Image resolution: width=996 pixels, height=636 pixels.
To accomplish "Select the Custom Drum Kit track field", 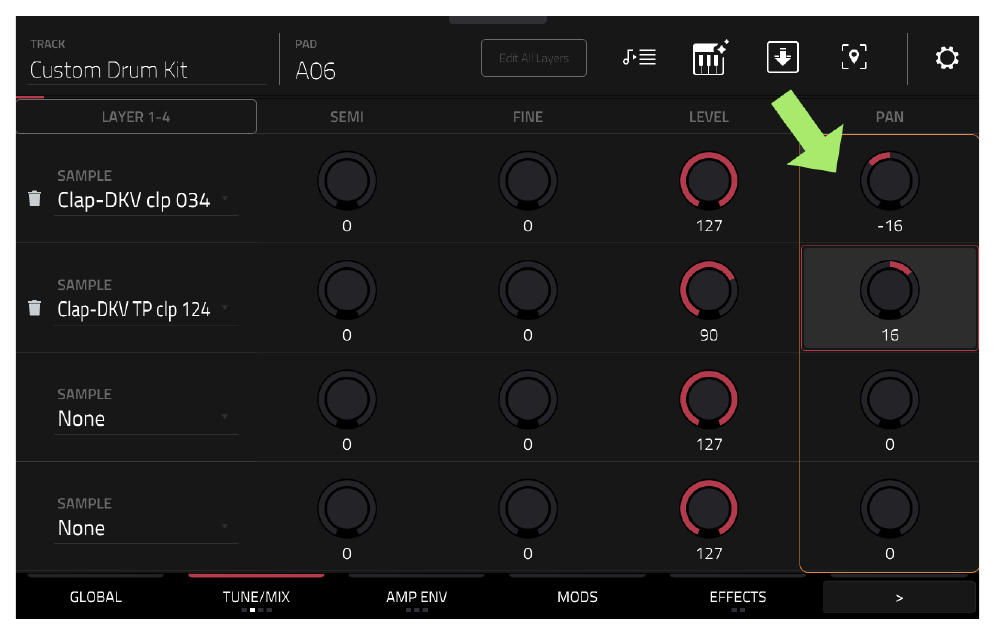I will point(147,69).
